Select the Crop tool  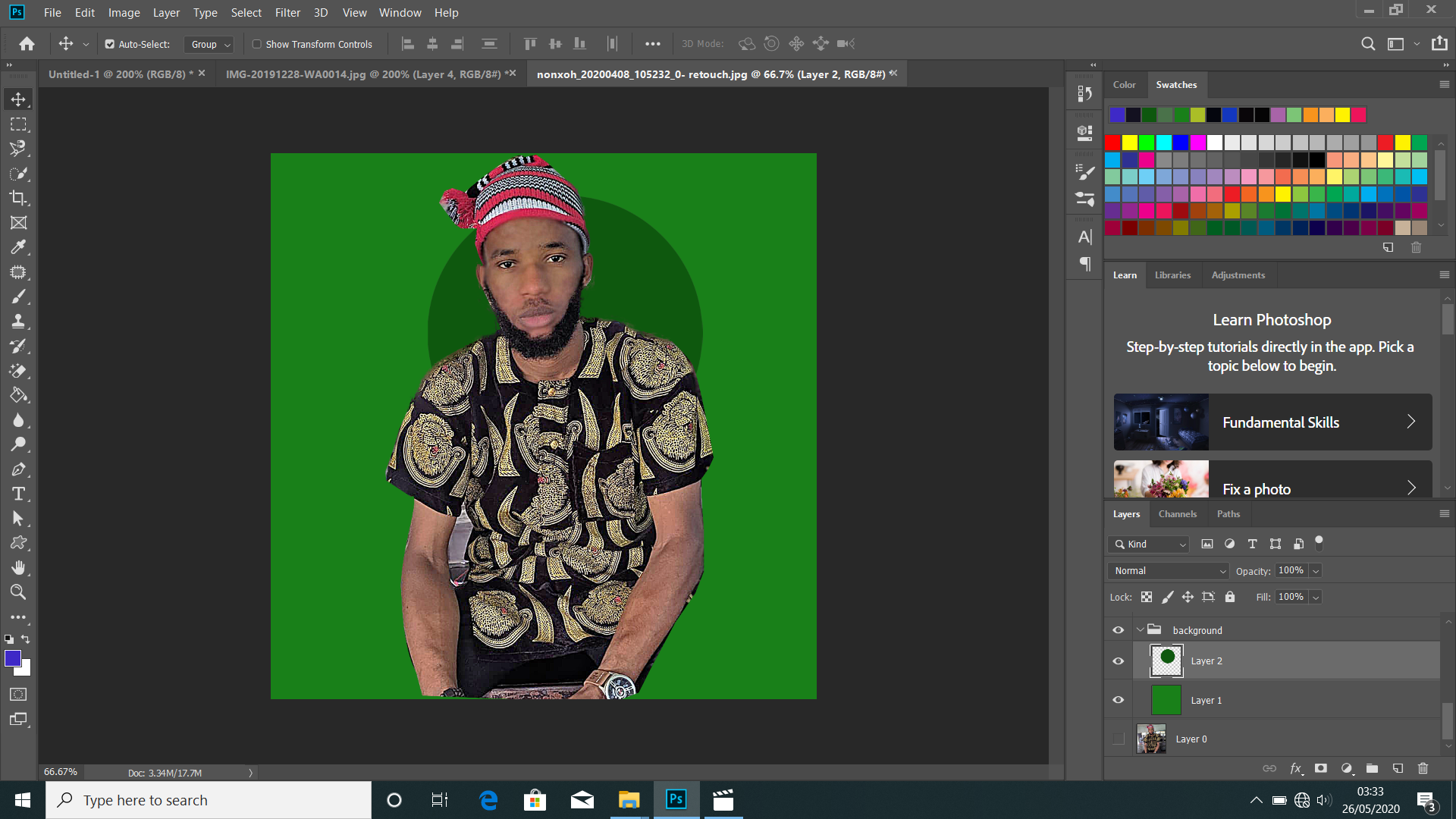pos(18,198)
